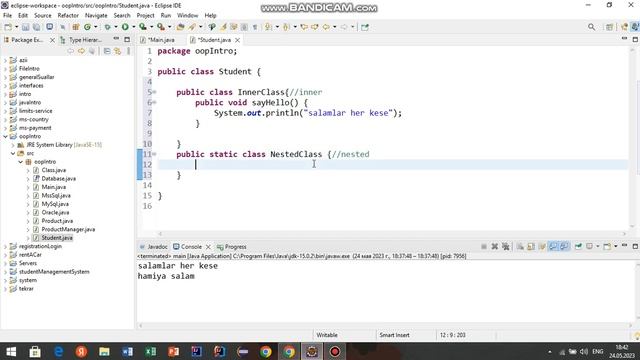
Task: Close the Student.java editor tab
Action: click(x=237, y=40)
